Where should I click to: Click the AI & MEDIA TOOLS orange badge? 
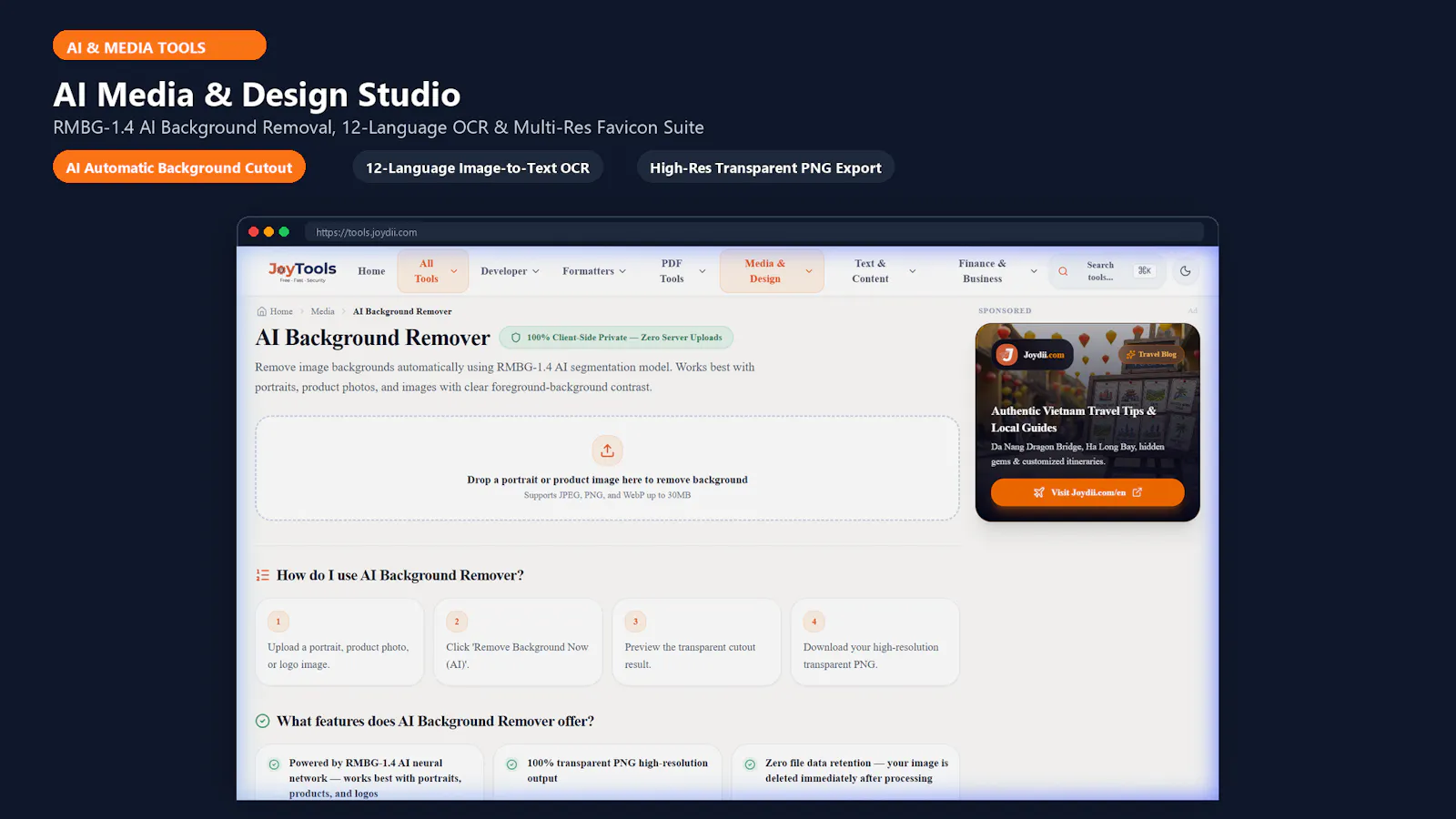pyautogui.click(x=159, y=45)
